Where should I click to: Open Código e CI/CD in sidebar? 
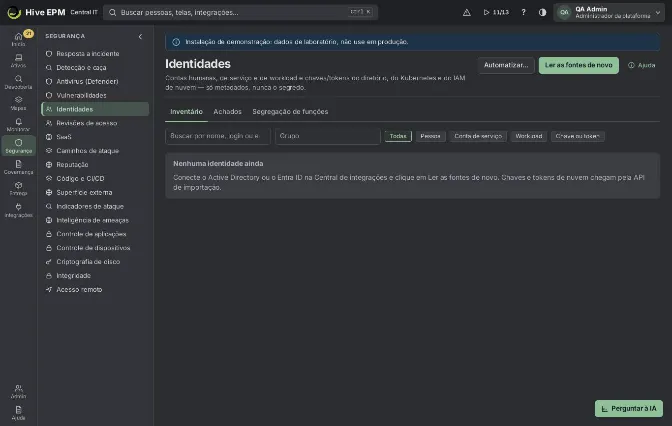(x=95, y=178)
